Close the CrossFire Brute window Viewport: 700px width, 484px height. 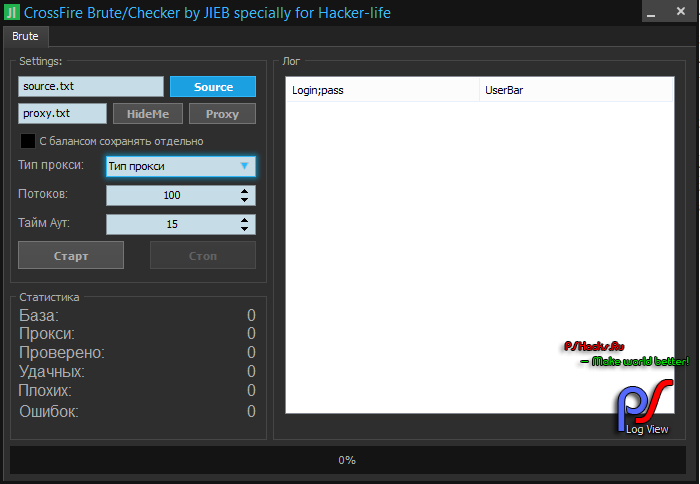point(681,12)
